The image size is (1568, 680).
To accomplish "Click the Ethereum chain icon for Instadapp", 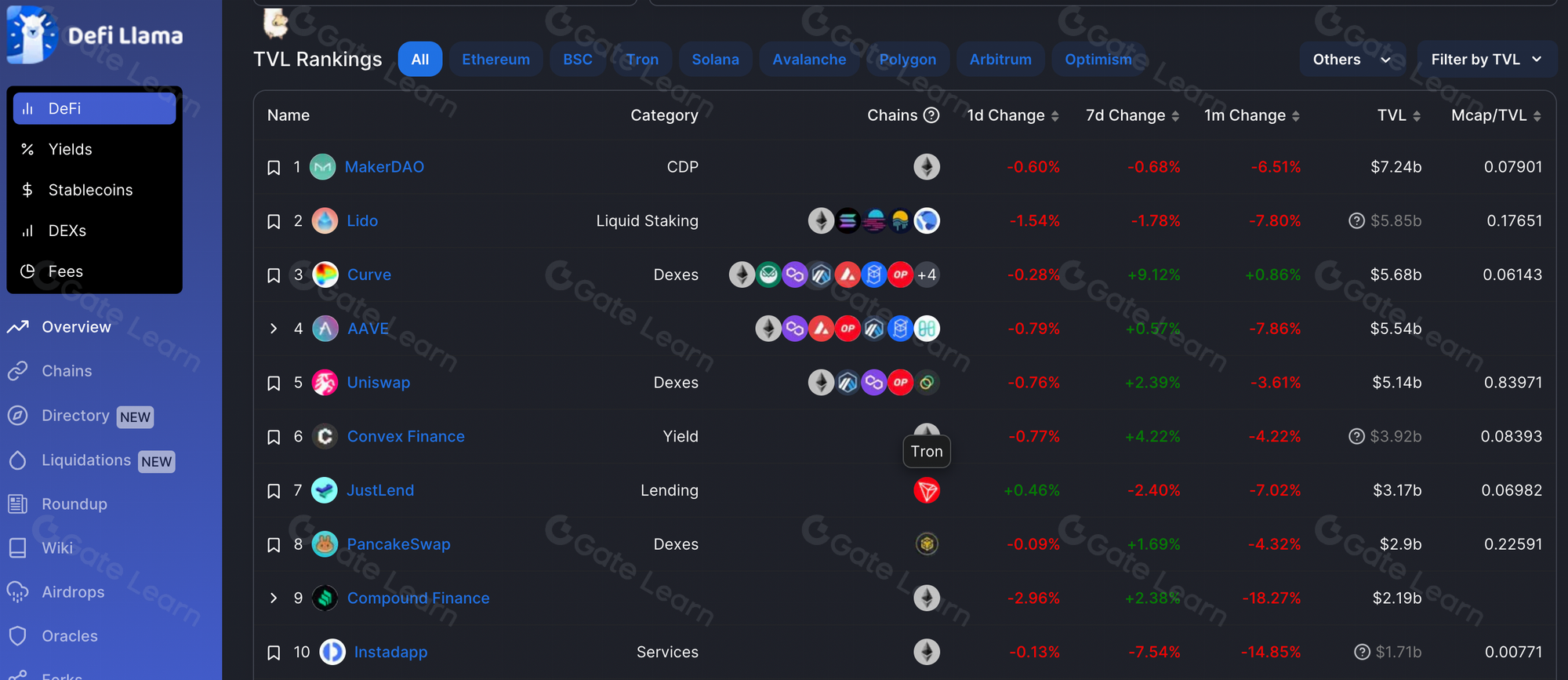I will click(x=927, y=652).
